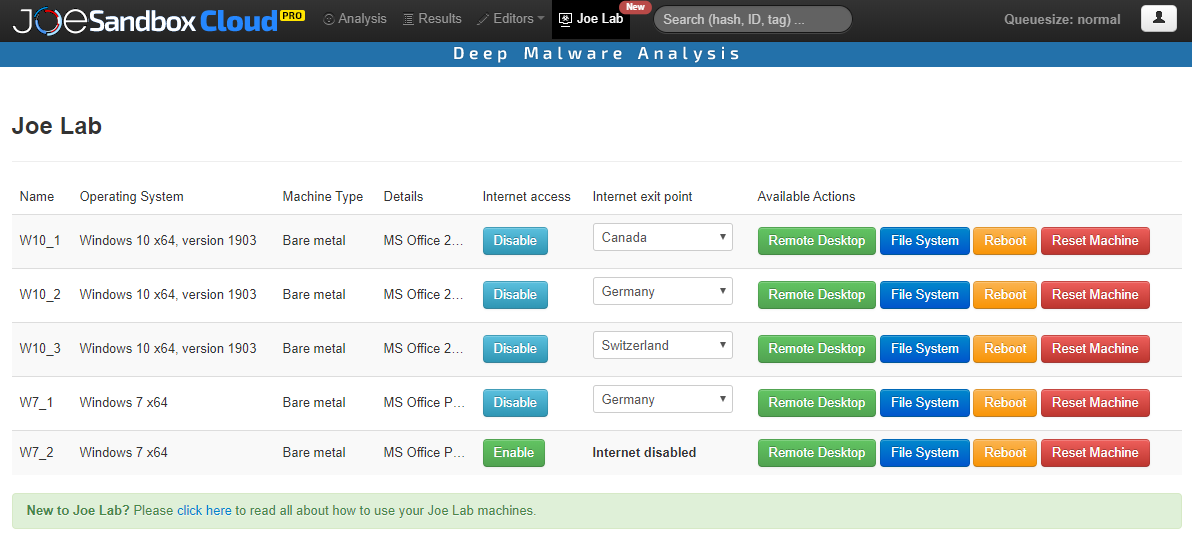This screenshot has width=1192, height=539.
Task: Launch Remote Desktop for W10_2
Action: click(817, 295)
